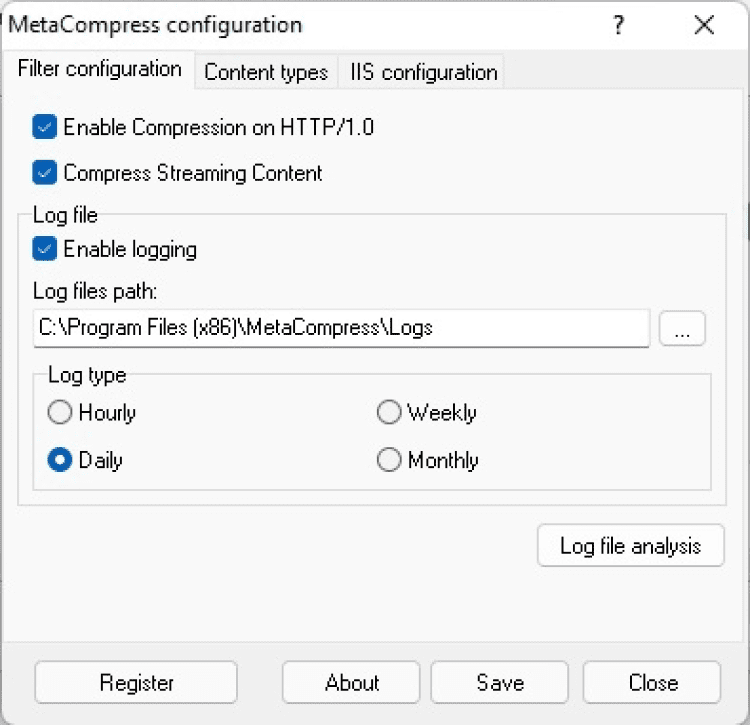
Task: Click the Close button at bottom
Action: 652,683
